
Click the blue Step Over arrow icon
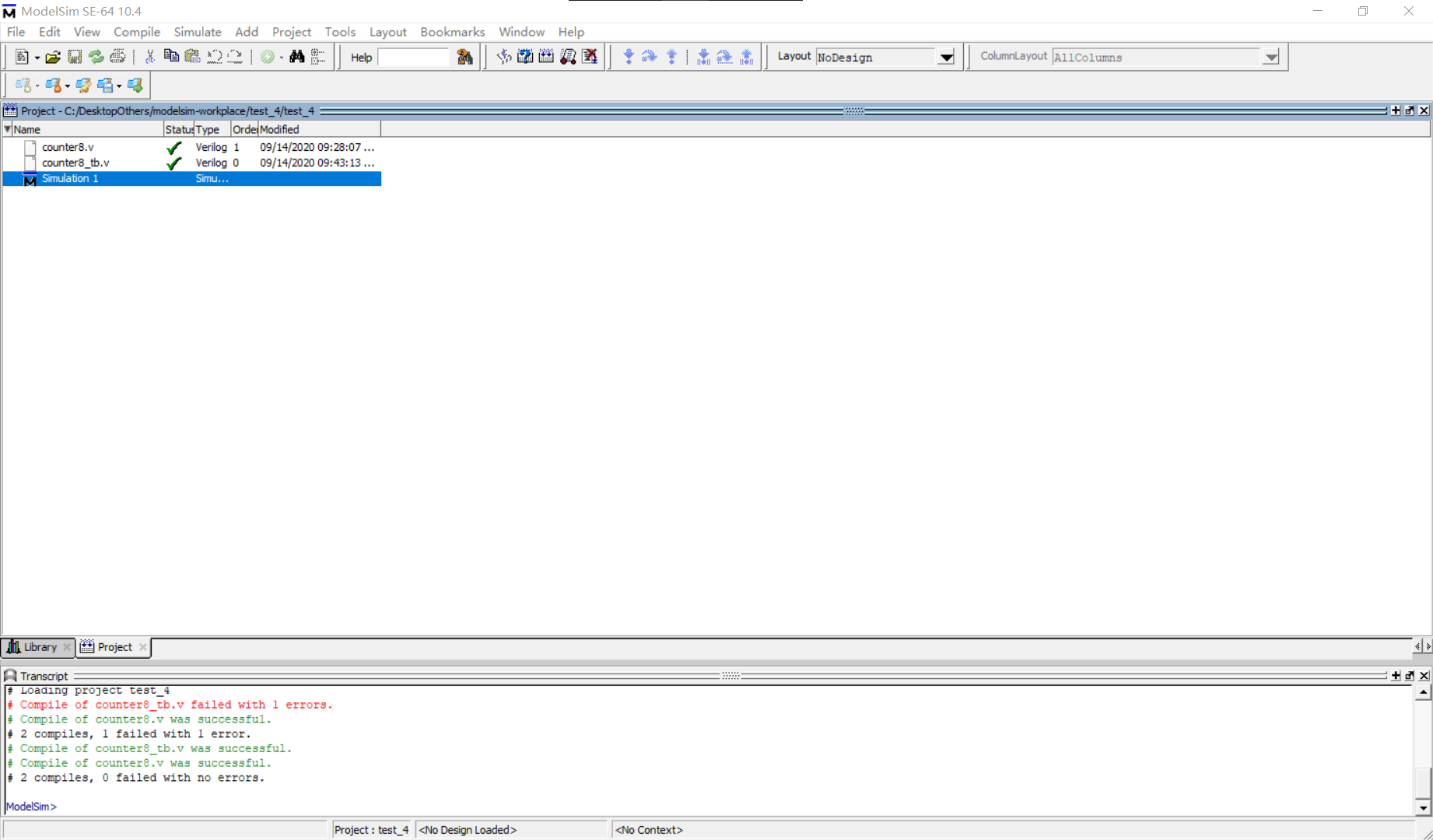(x=649, y=57)
